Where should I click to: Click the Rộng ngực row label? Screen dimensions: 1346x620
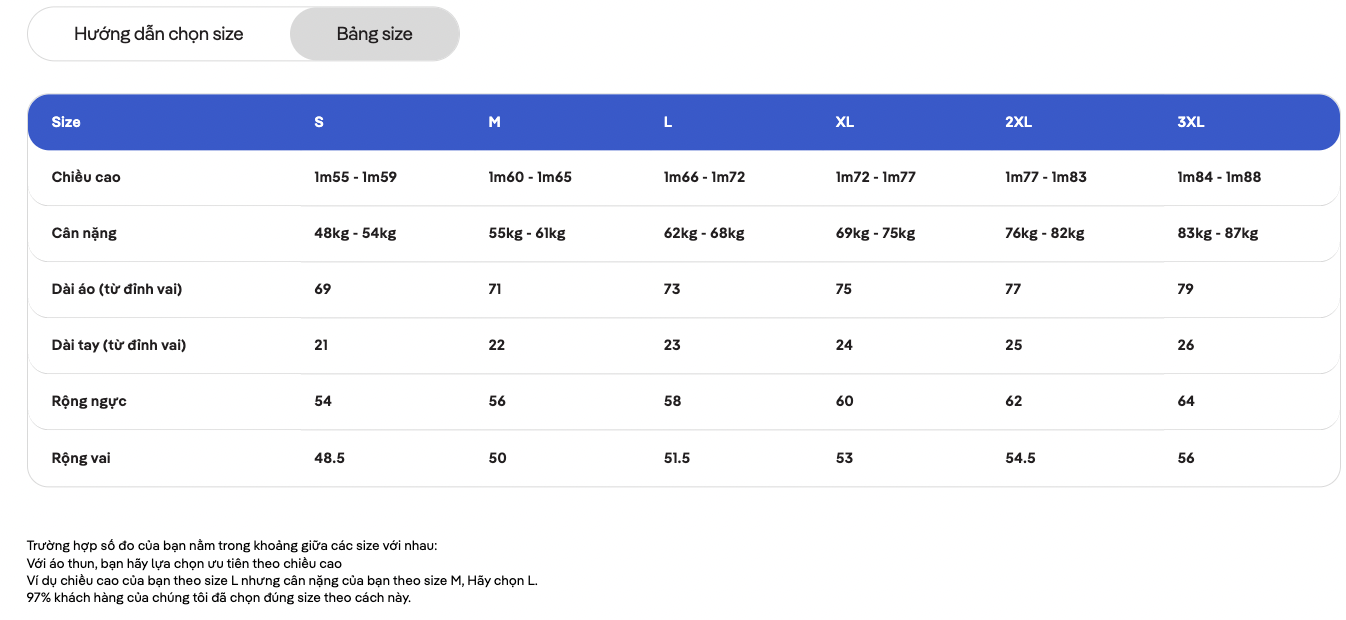[x=89, y=401]
